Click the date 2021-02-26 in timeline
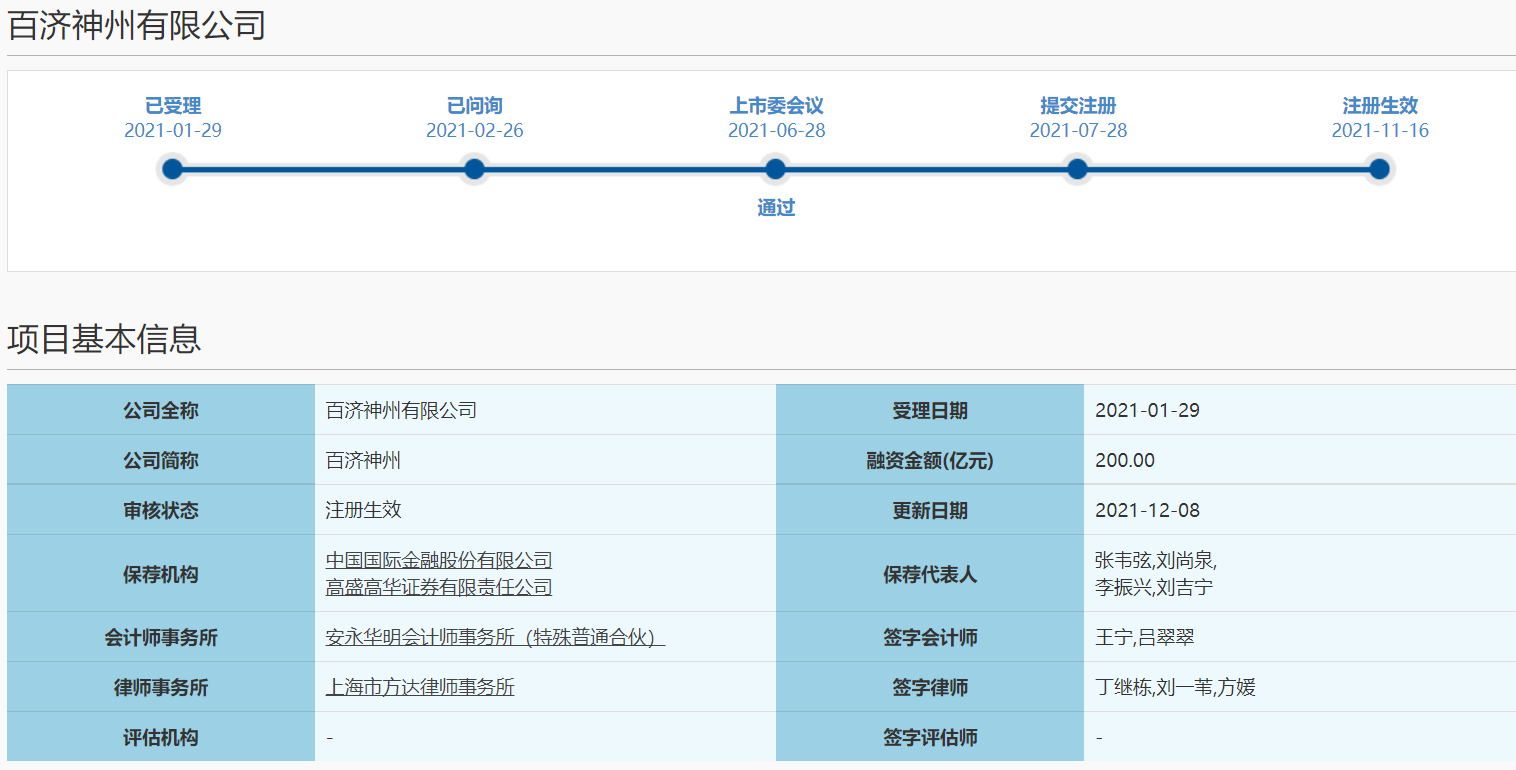Viewport: 1516px width, 770px height. pos(475,131)
